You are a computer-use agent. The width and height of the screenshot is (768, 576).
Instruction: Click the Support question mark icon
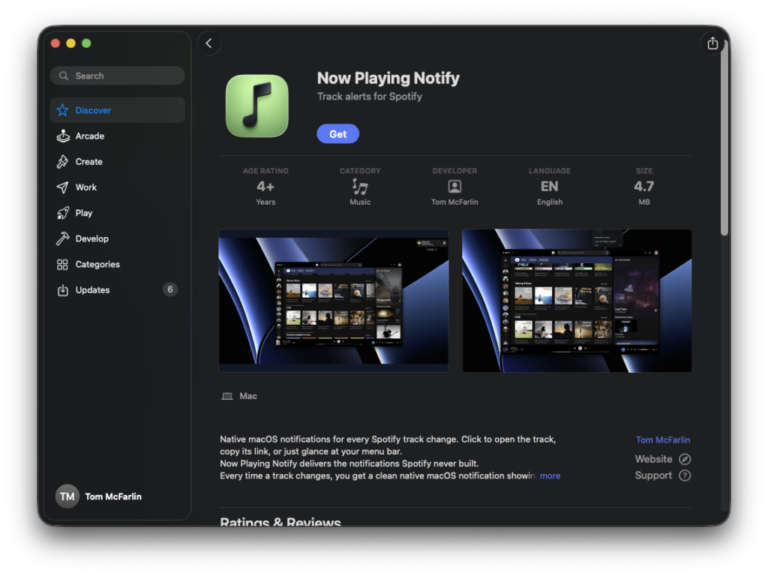(685, 476)
